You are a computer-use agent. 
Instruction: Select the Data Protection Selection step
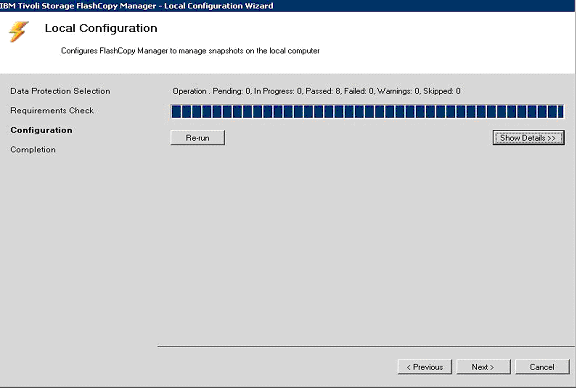click(60, 91)
